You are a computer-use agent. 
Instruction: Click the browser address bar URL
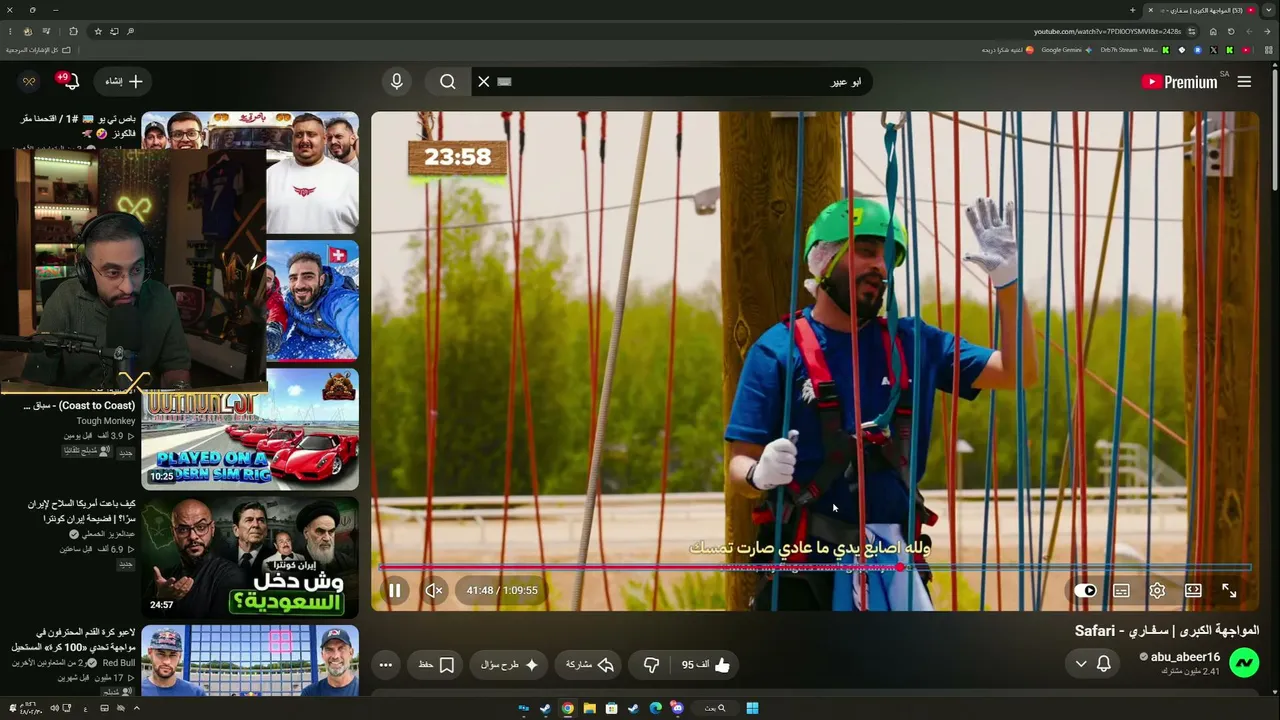pos(1107,31)
